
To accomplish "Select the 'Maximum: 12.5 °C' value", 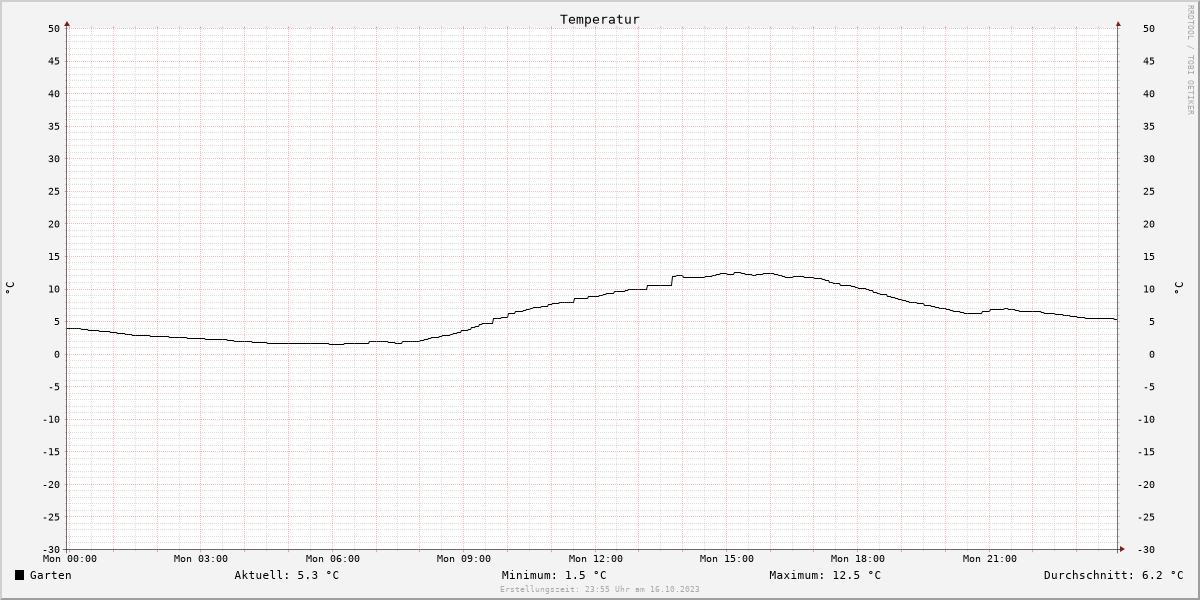I will (825, 575).
